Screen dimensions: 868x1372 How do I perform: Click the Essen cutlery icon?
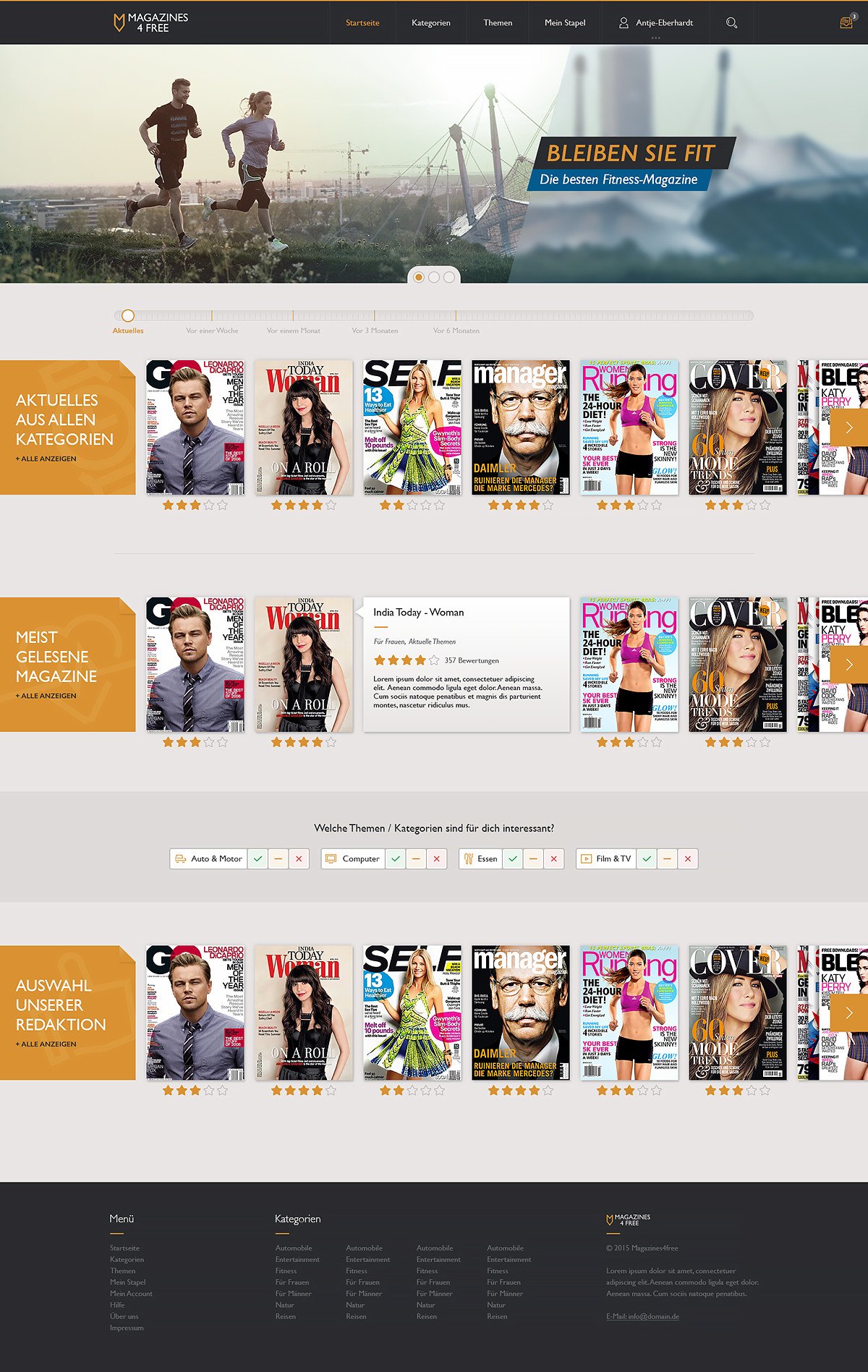tap(468, 858)
